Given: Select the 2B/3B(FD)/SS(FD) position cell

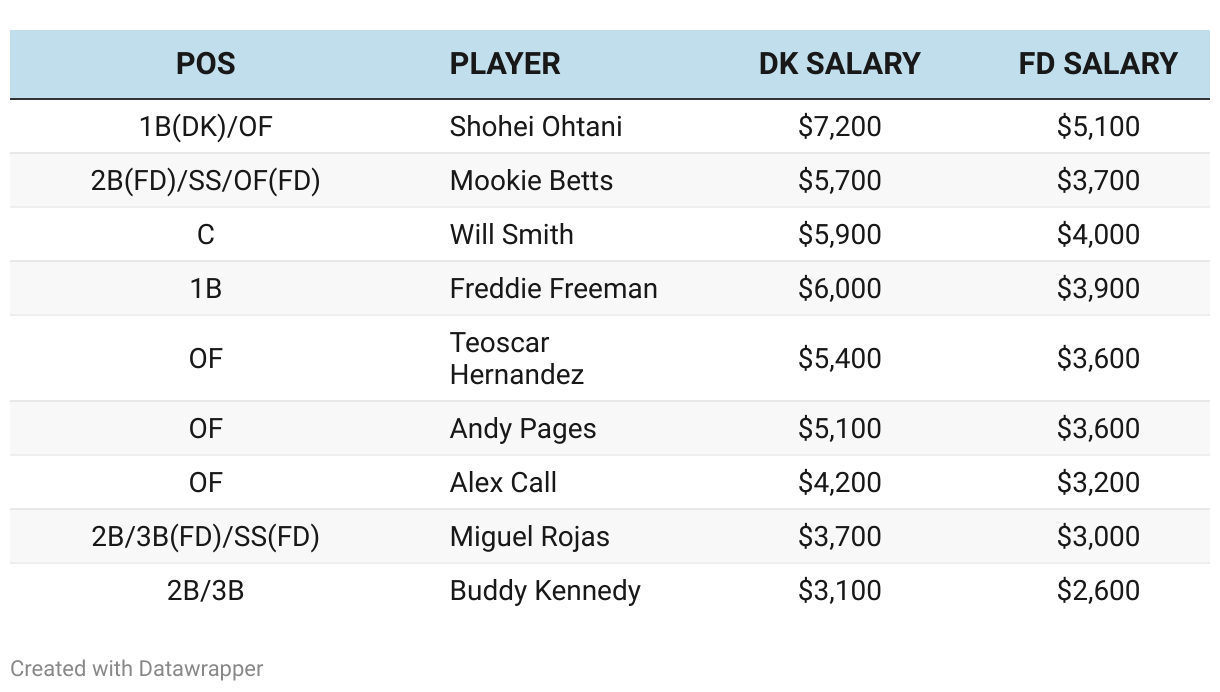Looking at the screenshot, I should (205, 536).
